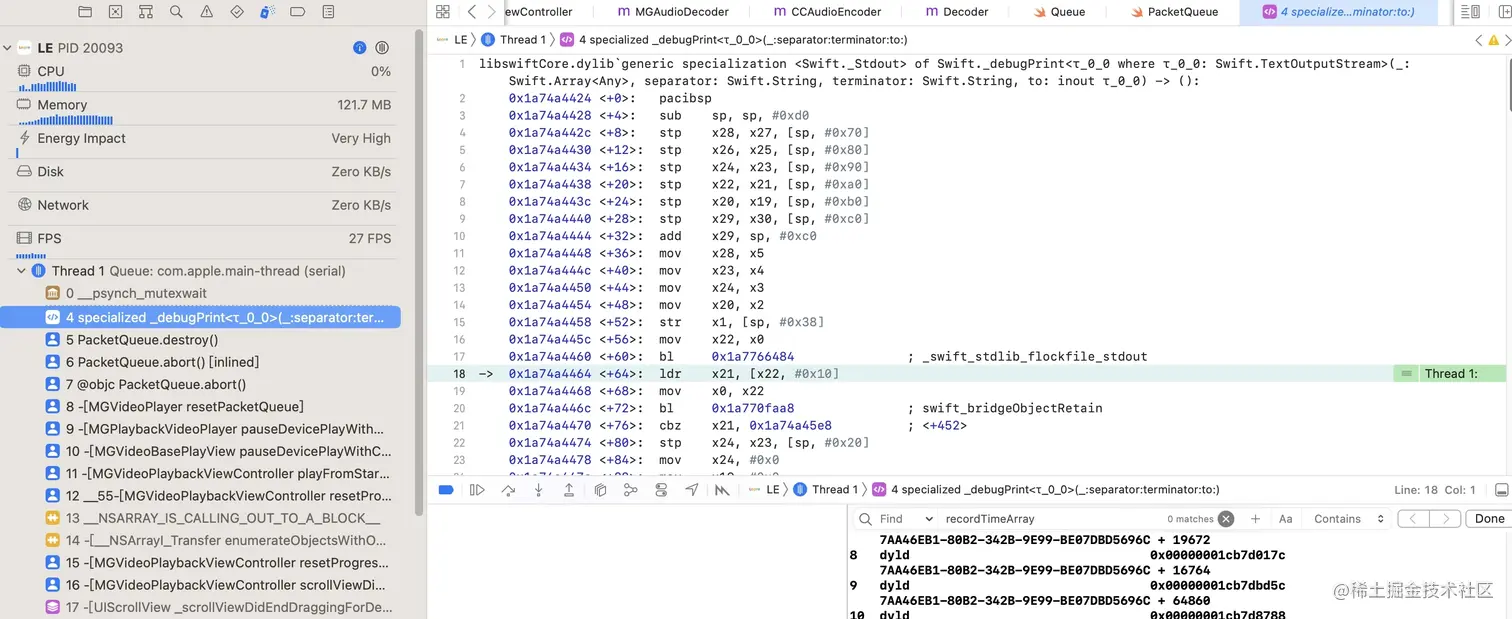Open Debug View Hierarchy button
Viewport: 1512px width, 619px height.
(x=600, y=490)
